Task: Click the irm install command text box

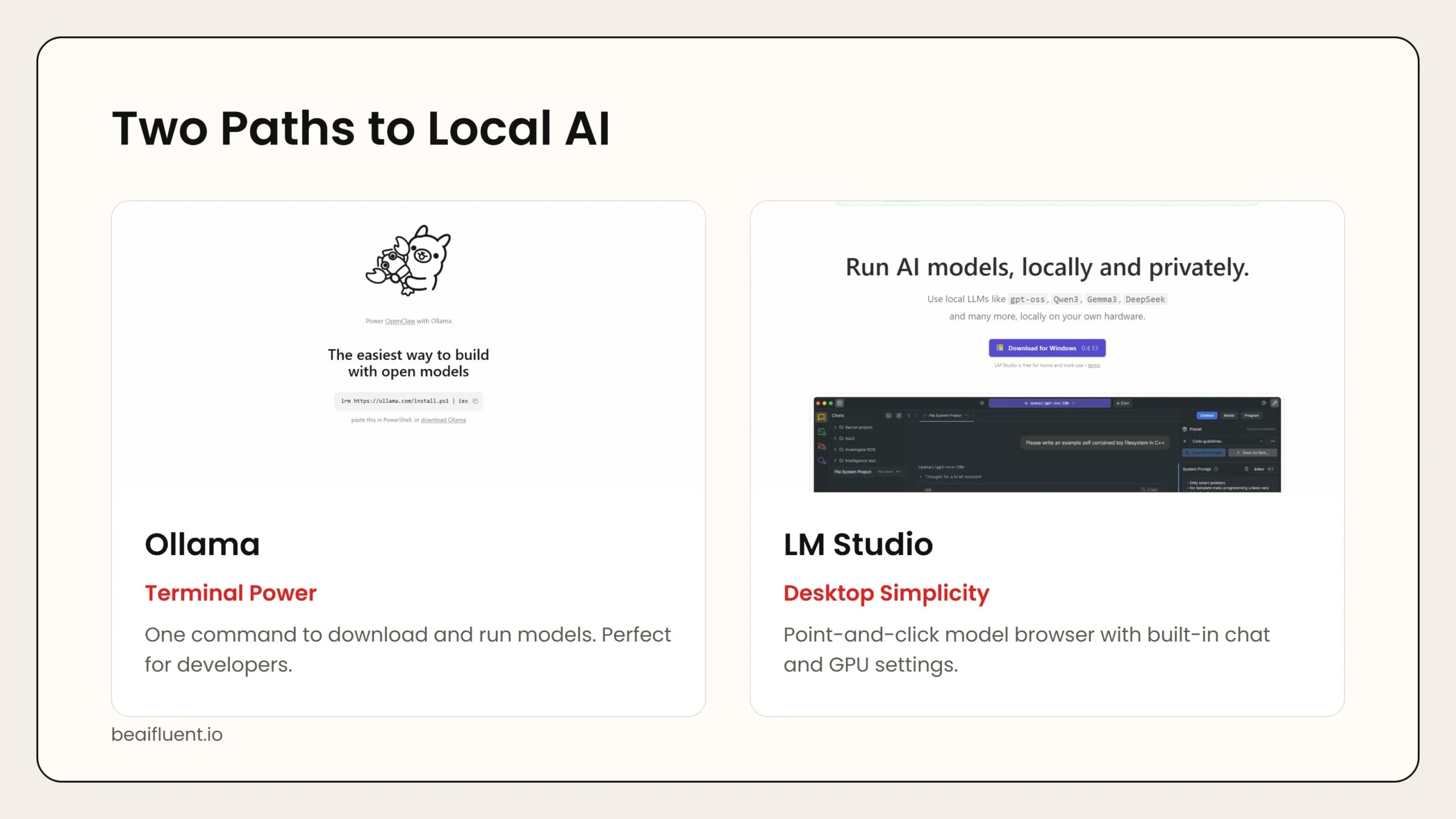Action: [x=408, y=401]
